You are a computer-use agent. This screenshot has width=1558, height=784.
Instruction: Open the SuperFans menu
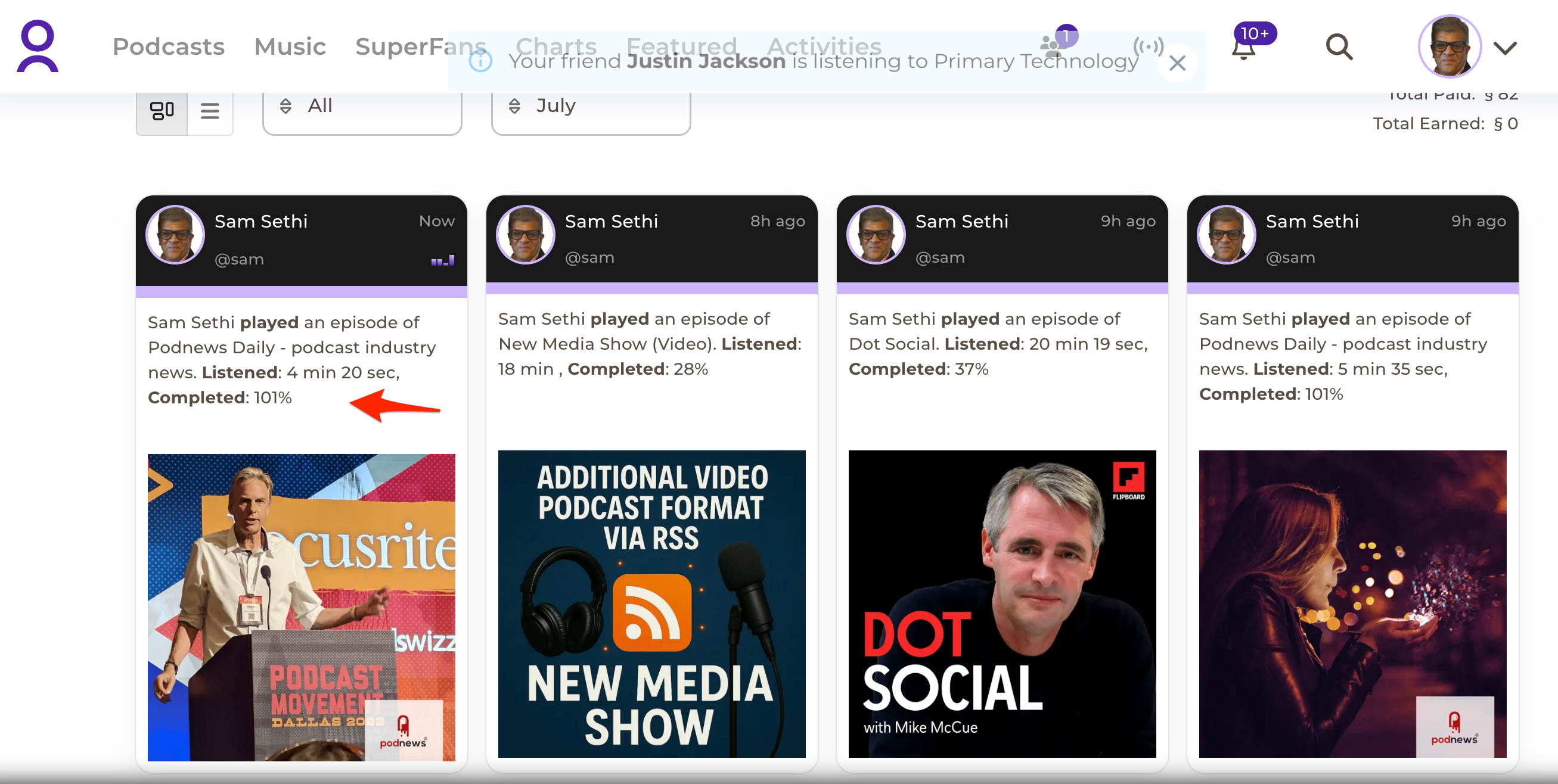tap(420, 46)
